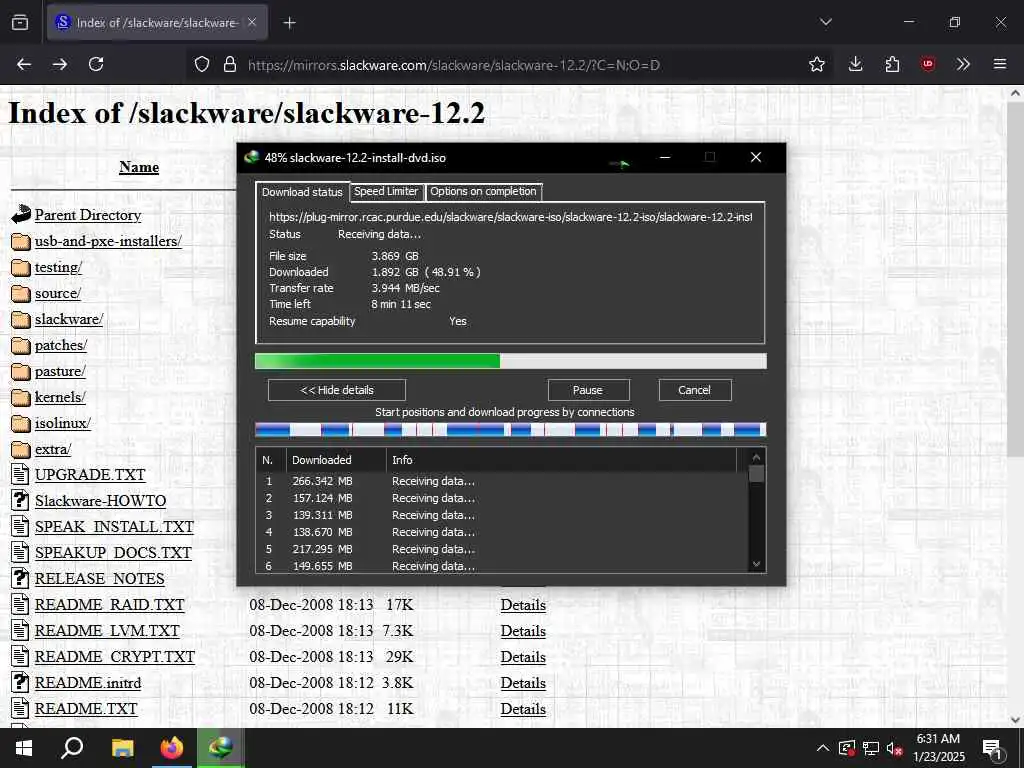Open the isolinux/ directory link
Viewport: 1024px width, 768px height.
[x=63, y=423]
